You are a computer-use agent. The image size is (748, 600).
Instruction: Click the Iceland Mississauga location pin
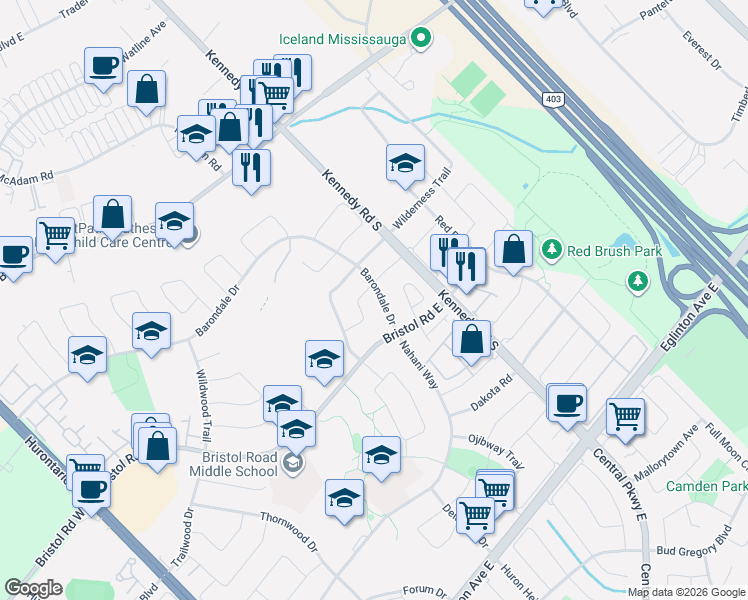(x=421, y=38)
